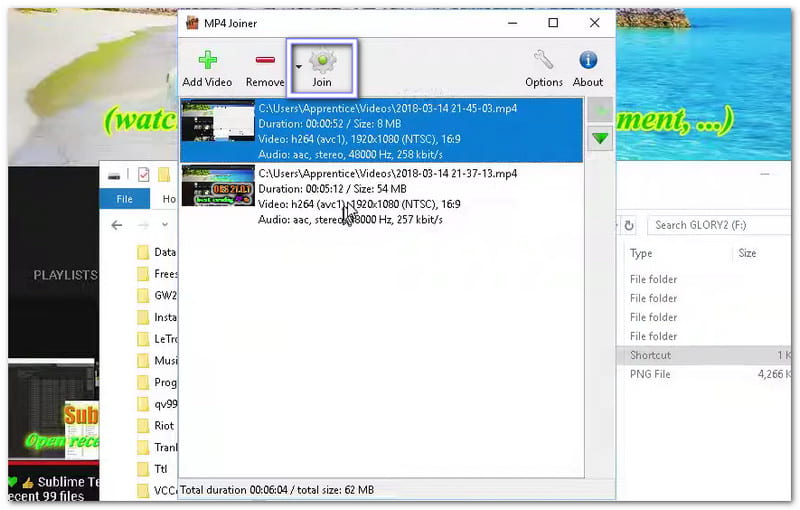Open the blue About info icon
Screen dimensions: 800x510
[x=588, y=61]
